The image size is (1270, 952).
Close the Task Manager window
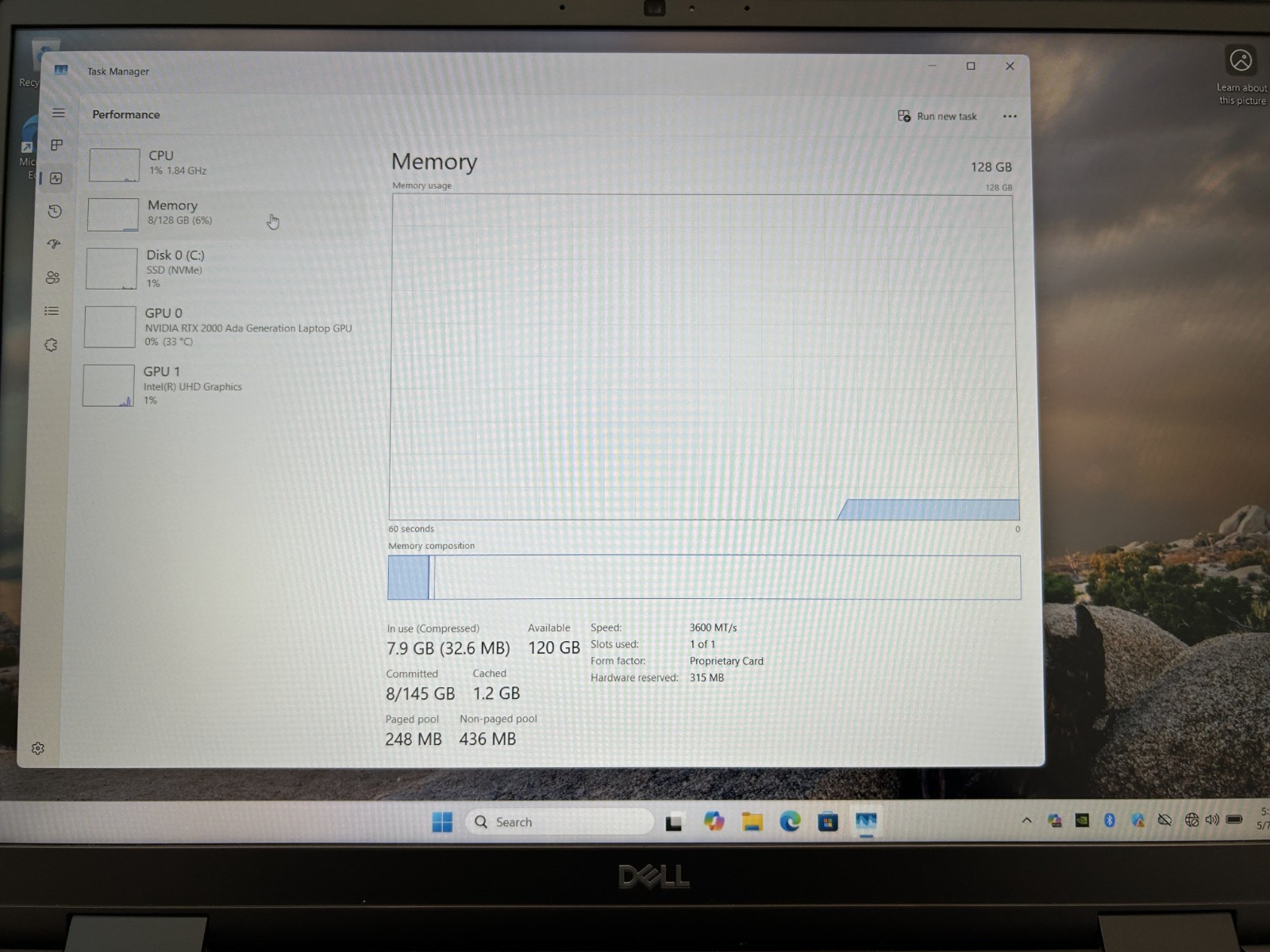point(1010,66)
